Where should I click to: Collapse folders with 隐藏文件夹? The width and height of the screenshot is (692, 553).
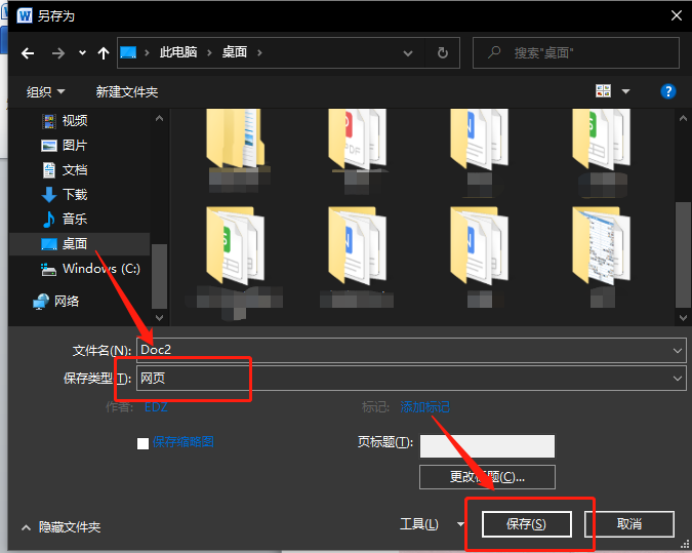tap(62, 527)
